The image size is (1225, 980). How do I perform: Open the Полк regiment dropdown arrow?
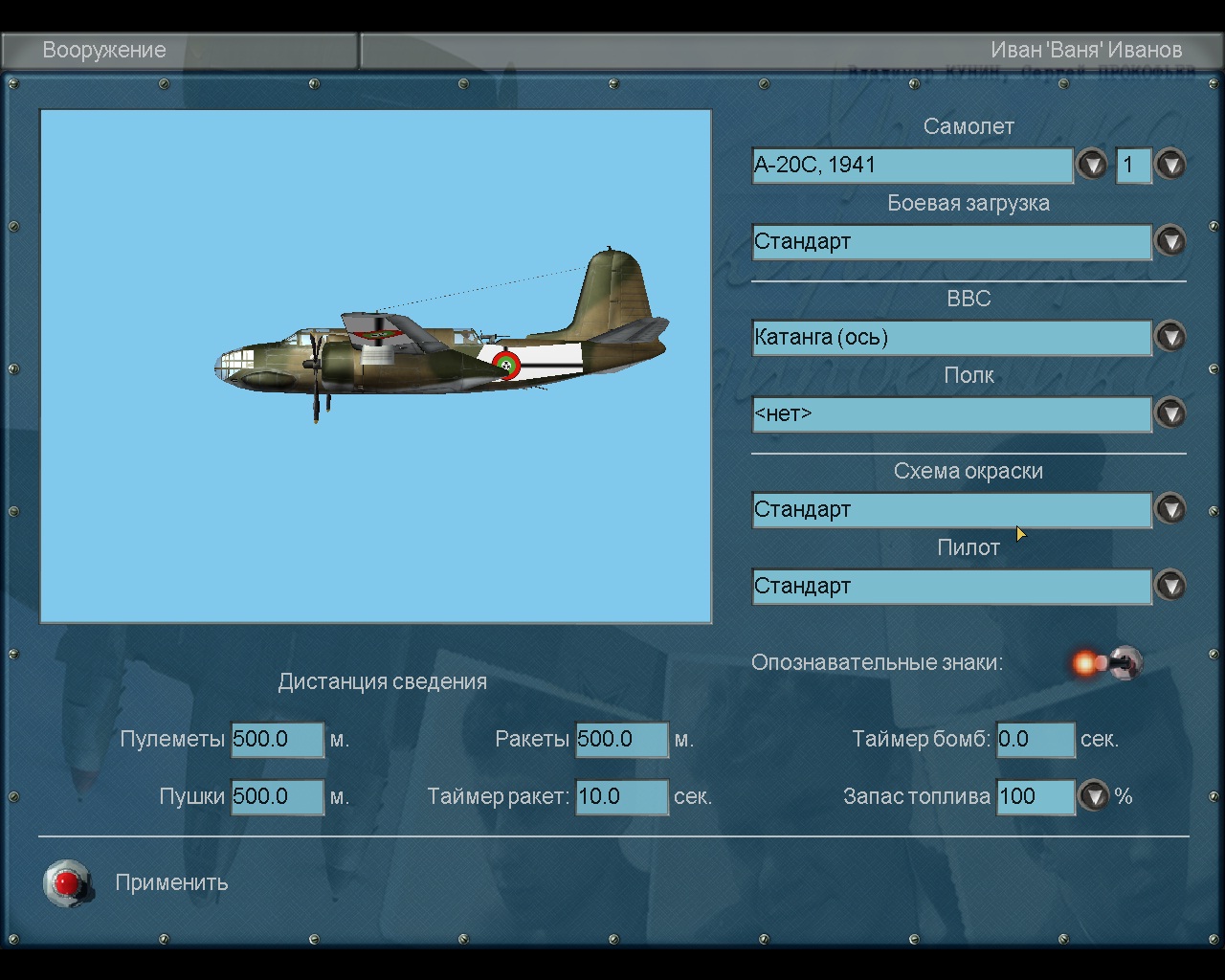[1170, 413]
